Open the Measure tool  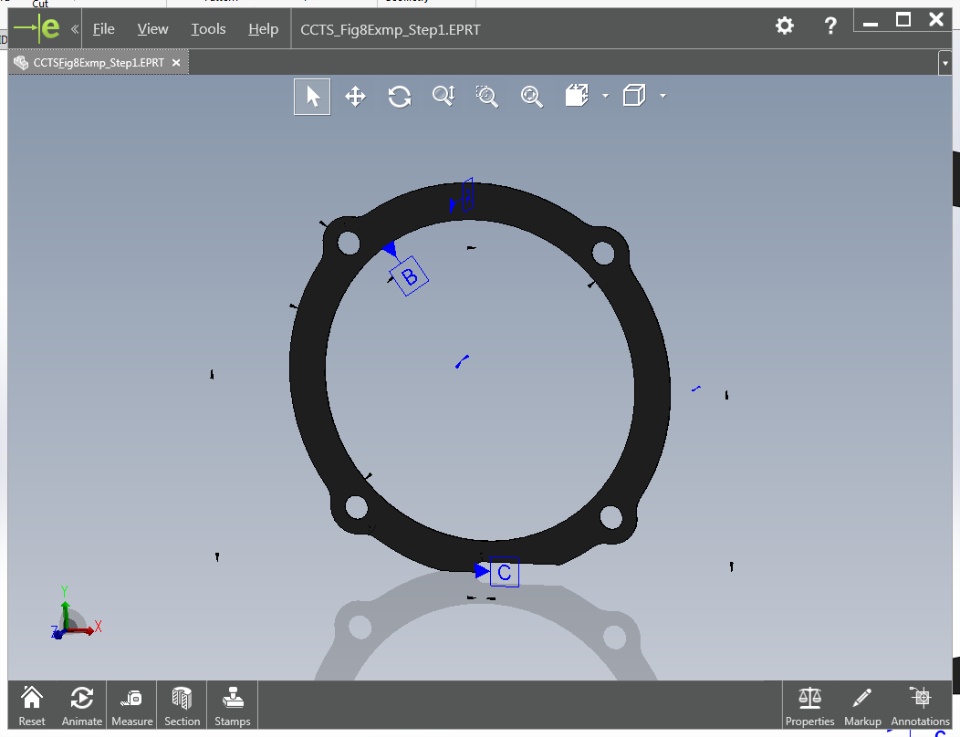point(132,705)
